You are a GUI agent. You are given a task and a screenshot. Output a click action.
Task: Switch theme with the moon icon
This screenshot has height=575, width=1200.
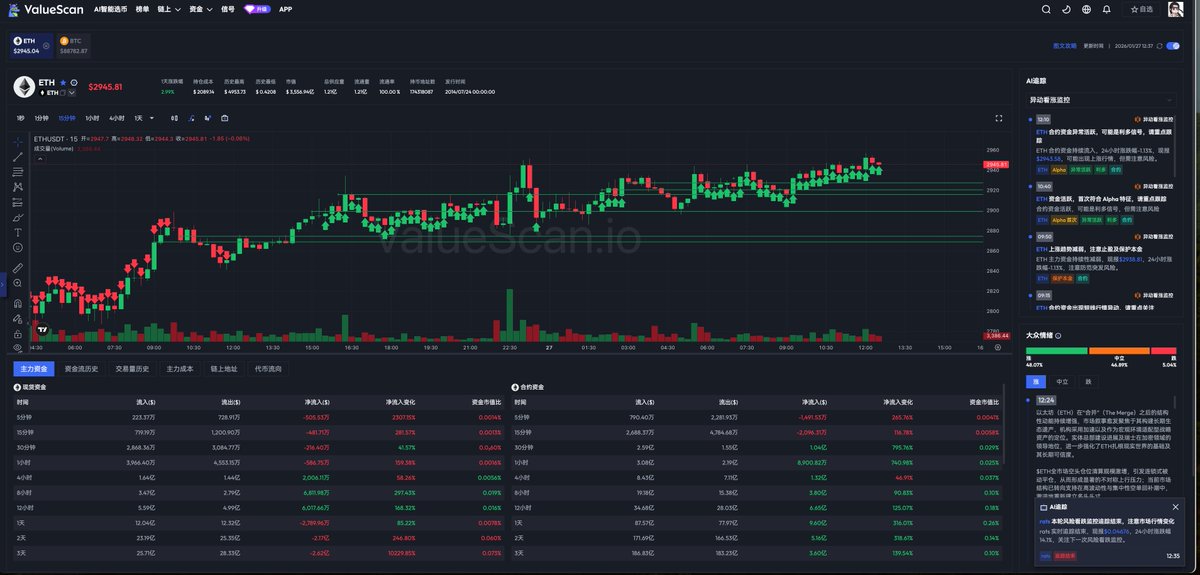click(x=1066, y=9)
